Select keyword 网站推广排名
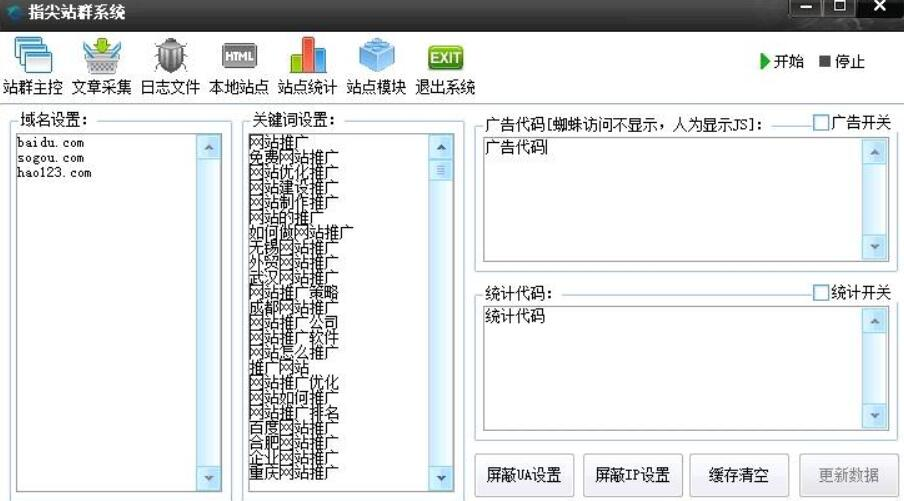 [x=294, y=412]
